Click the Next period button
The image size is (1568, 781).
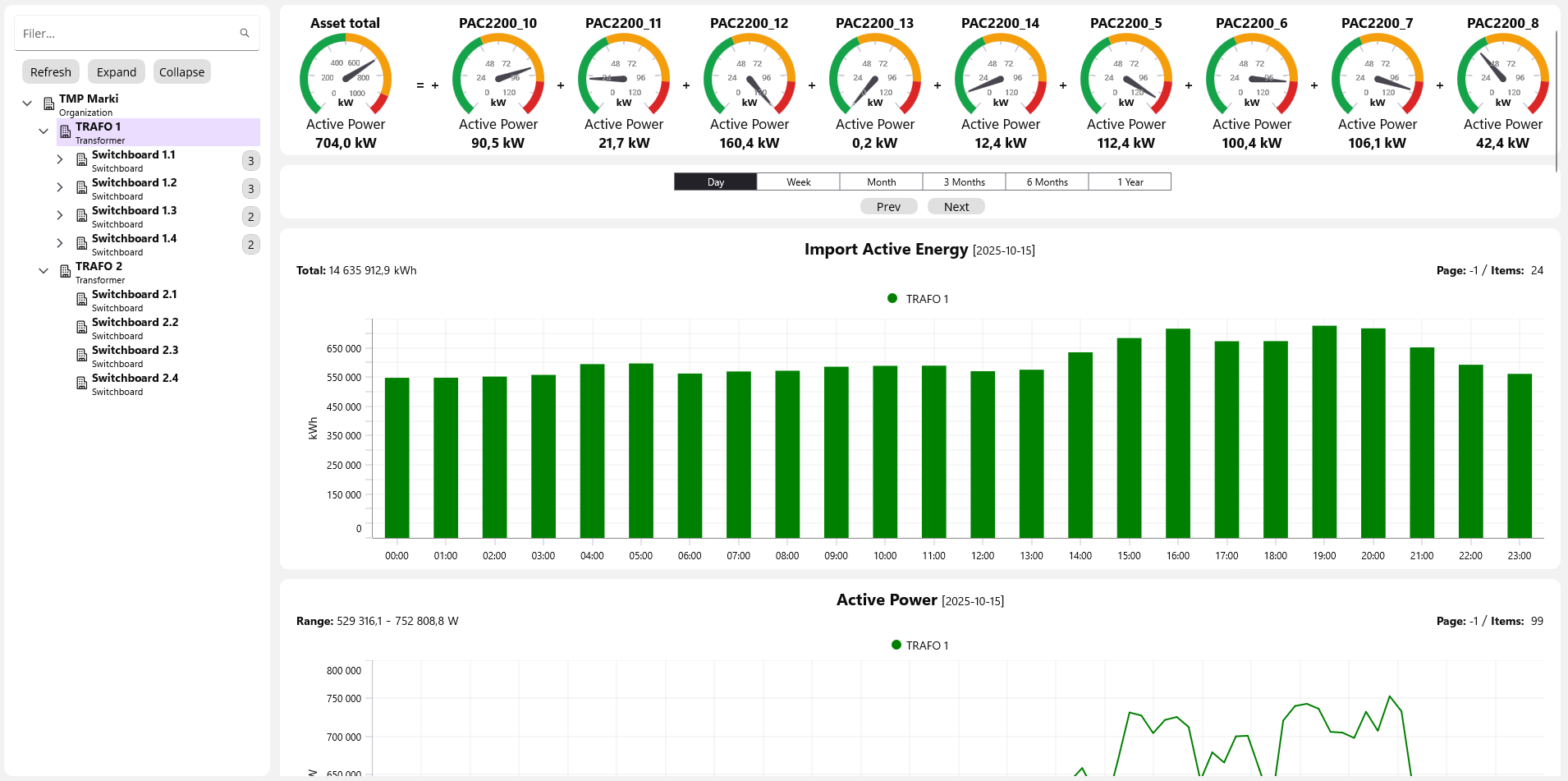pos(956,207)
